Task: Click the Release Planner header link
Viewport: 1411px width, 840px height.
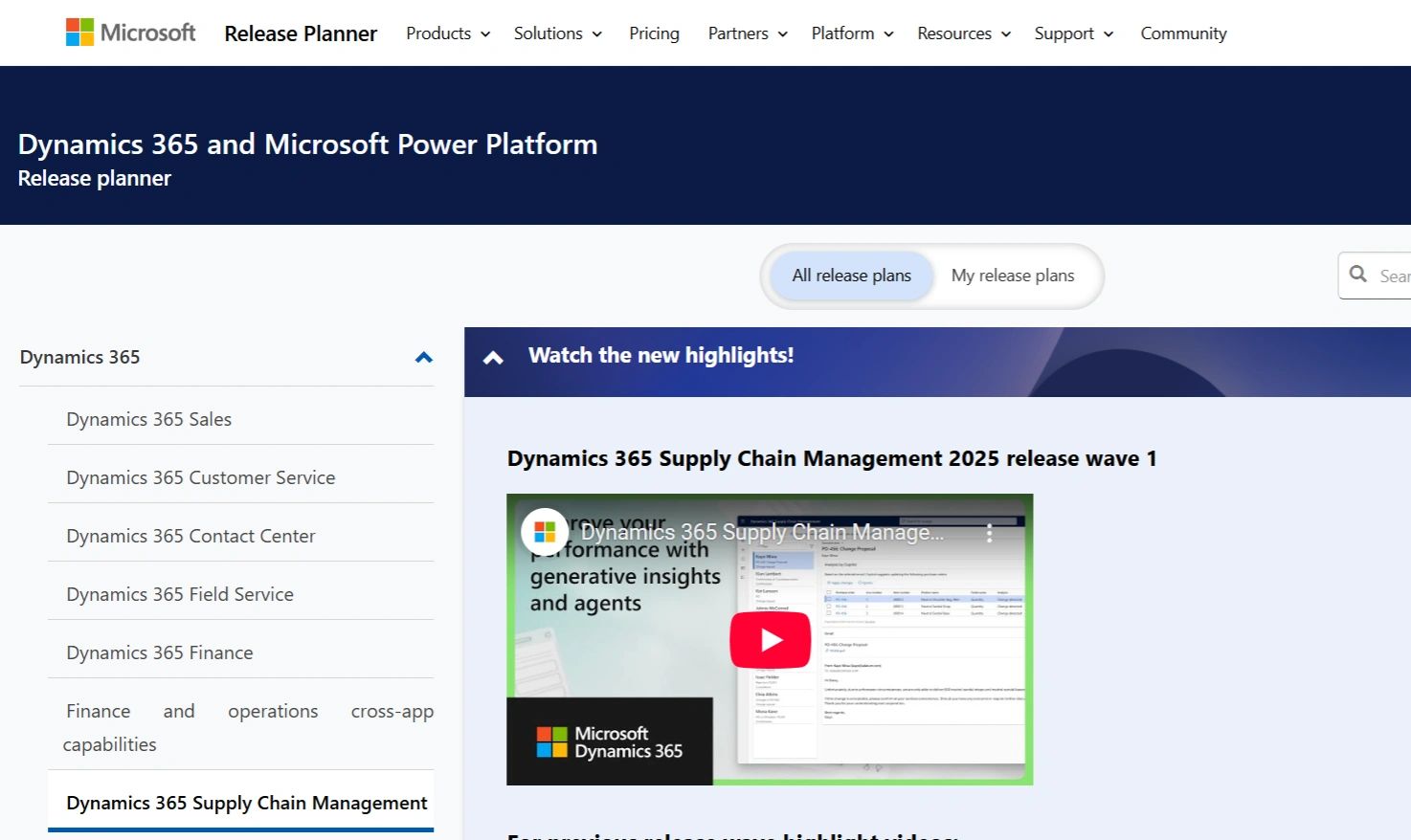Action: coord(301,33)
